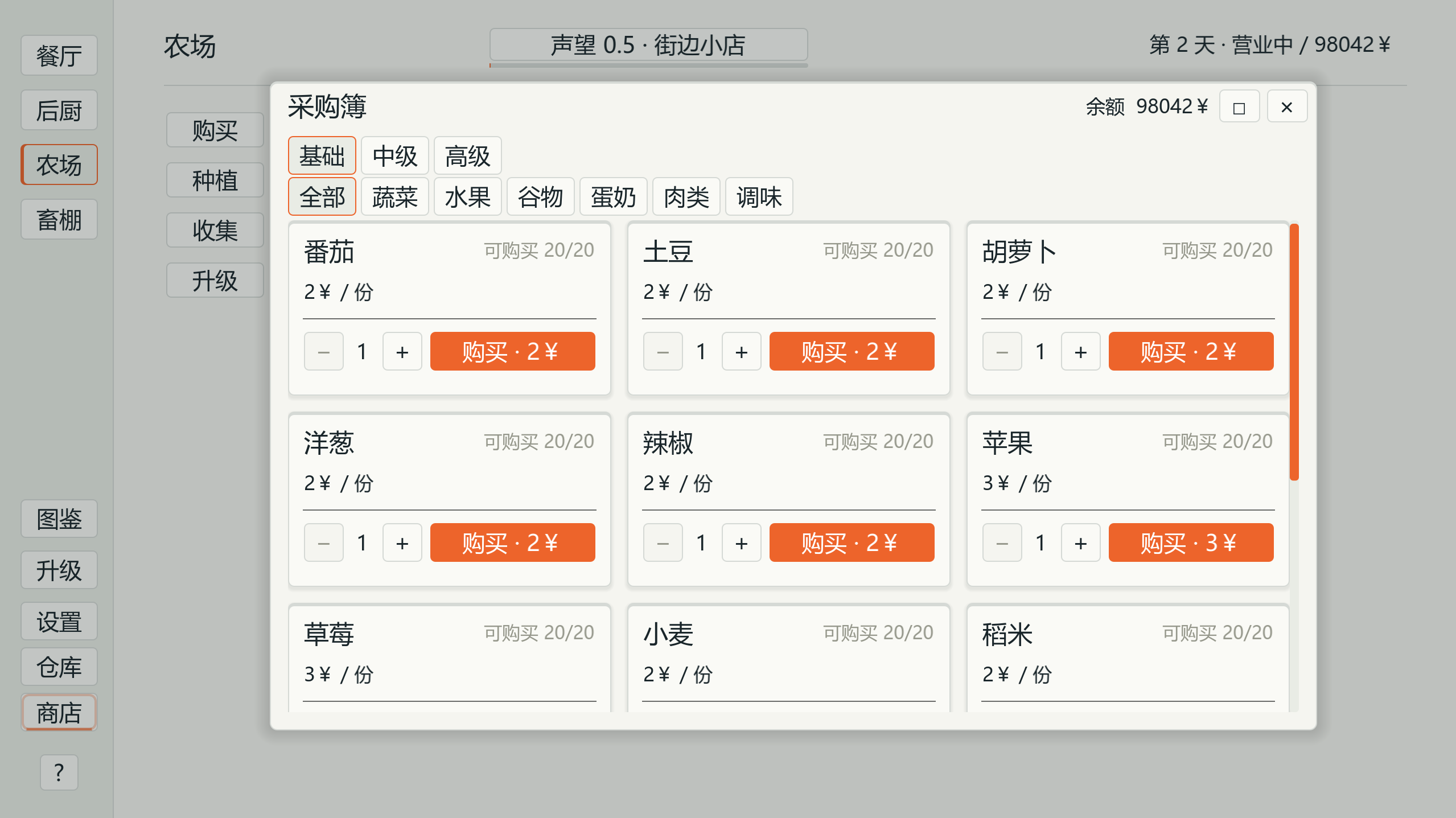Increase 辣椒 quantity with plus button
This screenshot has width=1456, height=818.
tap(741, 543)
